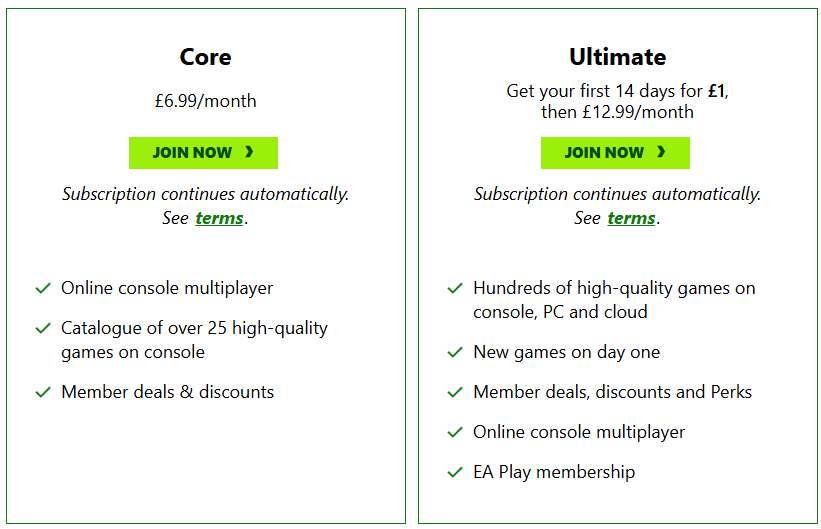This screenshot has width=821, height=529.
Task: Click checkmark next to Catalogue of over 25 games
Action: click(x=43, y=328)
